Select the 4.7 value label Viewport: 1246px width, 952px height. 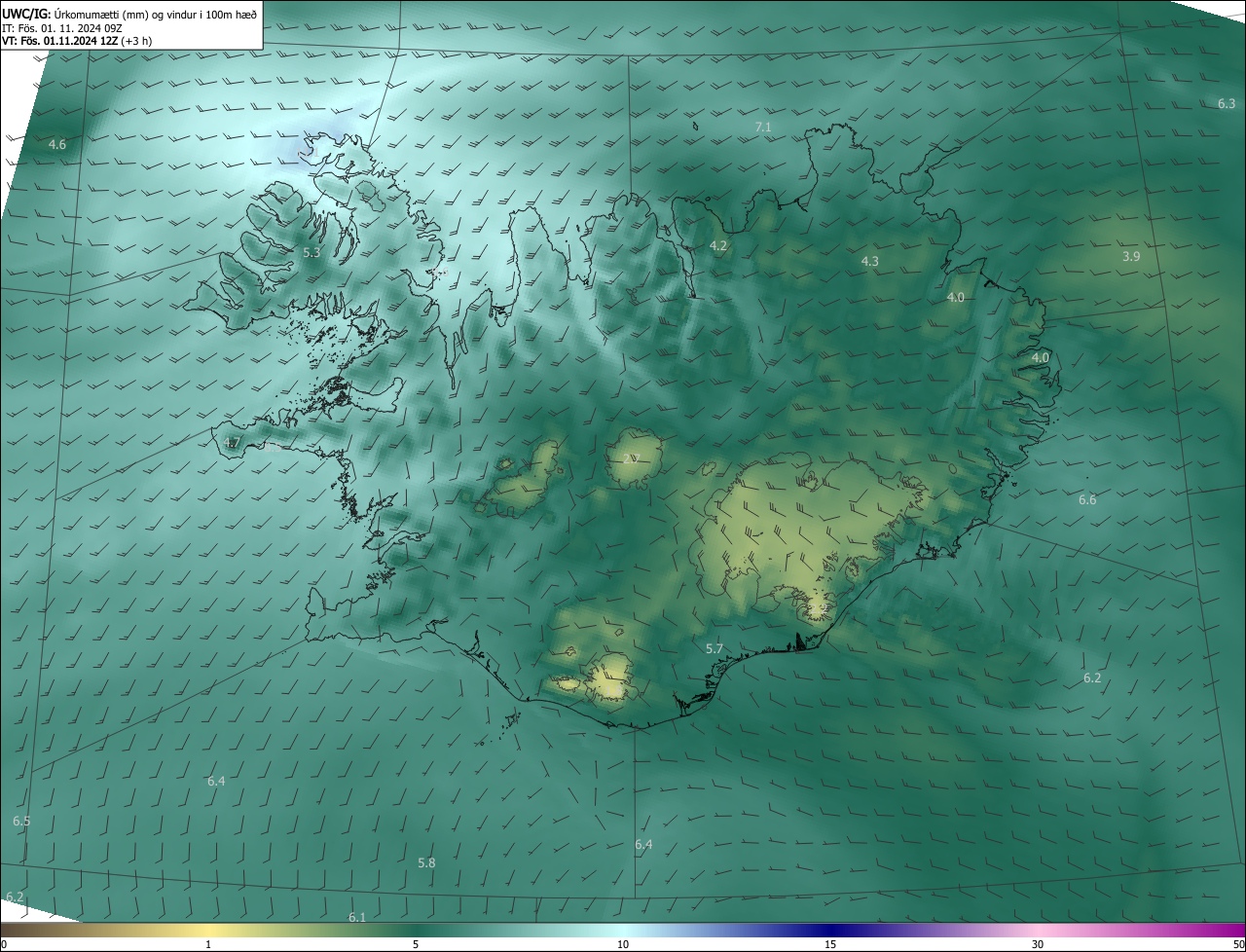pyautogui.click(x=232, y=443)
